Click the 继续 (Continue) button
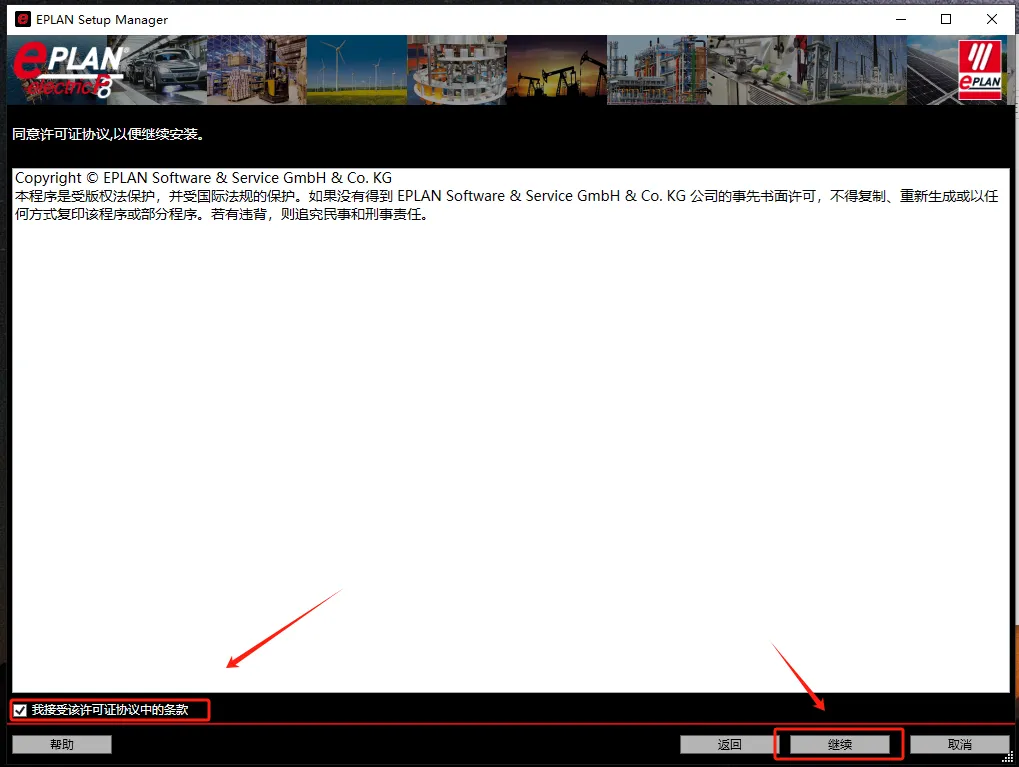Screen dimensions: 1019x767 point(839,744)
